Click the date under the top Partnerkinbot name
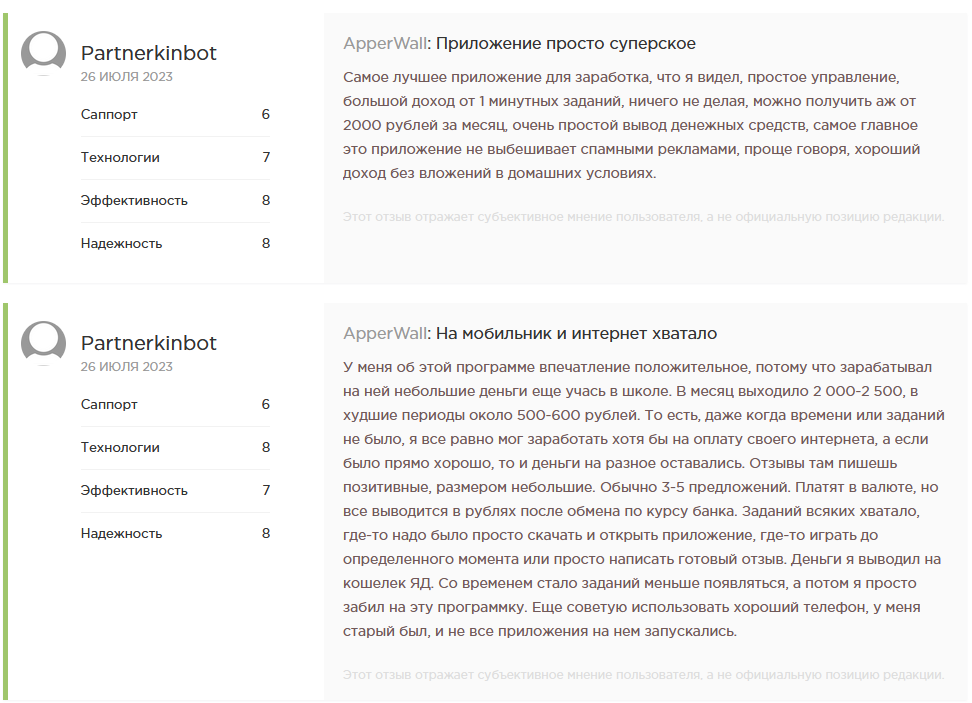 (x=127, y=77)
